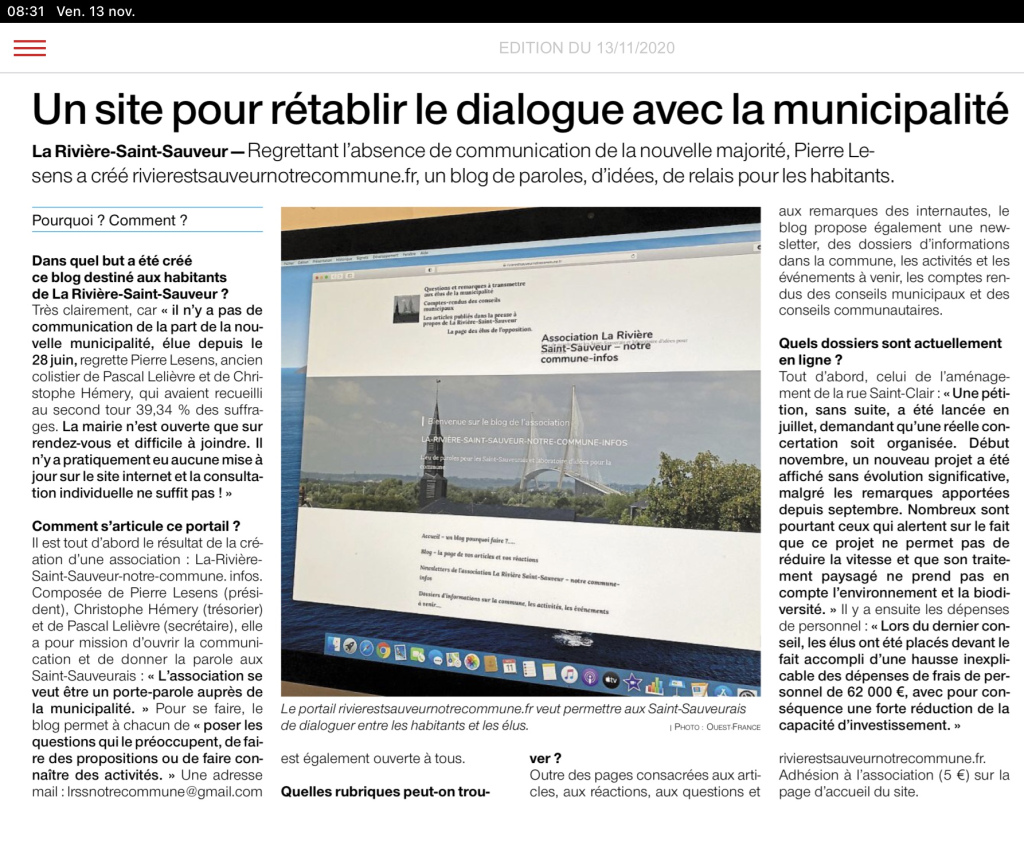This screenshot has width=1024, height=845.
Task: Click the "Pourquoi ? Comment ?" section label
Action: click(x=110, y=220)
